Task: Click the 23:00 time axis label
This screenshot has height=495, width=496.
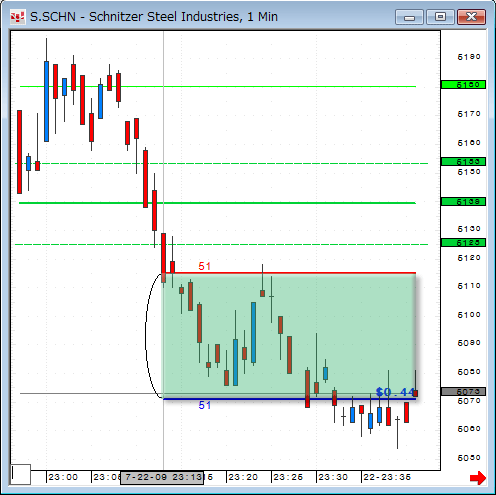Action: (x=63, y=477)
